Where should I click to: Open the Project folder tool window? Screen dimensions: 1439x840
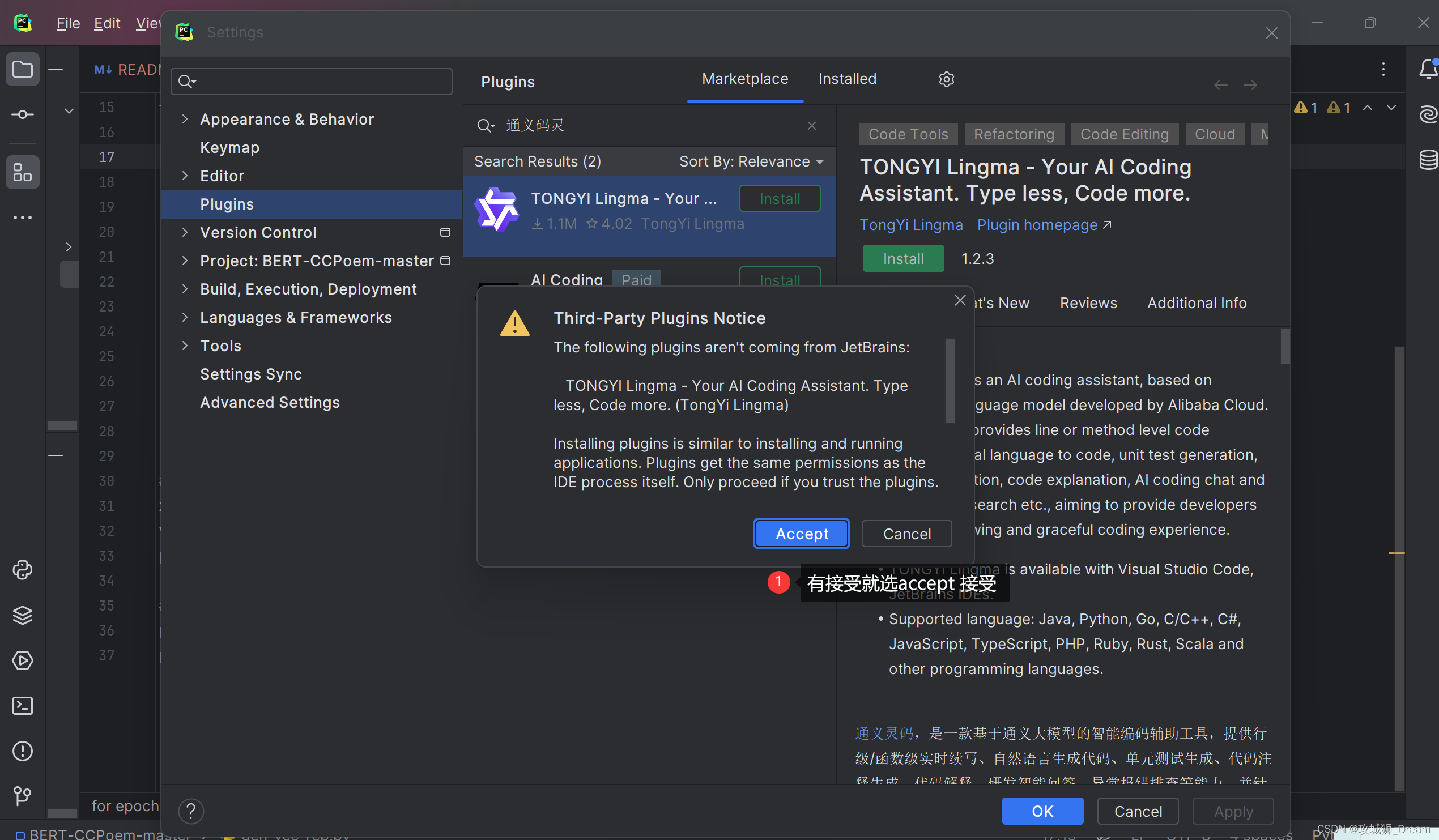22,70
